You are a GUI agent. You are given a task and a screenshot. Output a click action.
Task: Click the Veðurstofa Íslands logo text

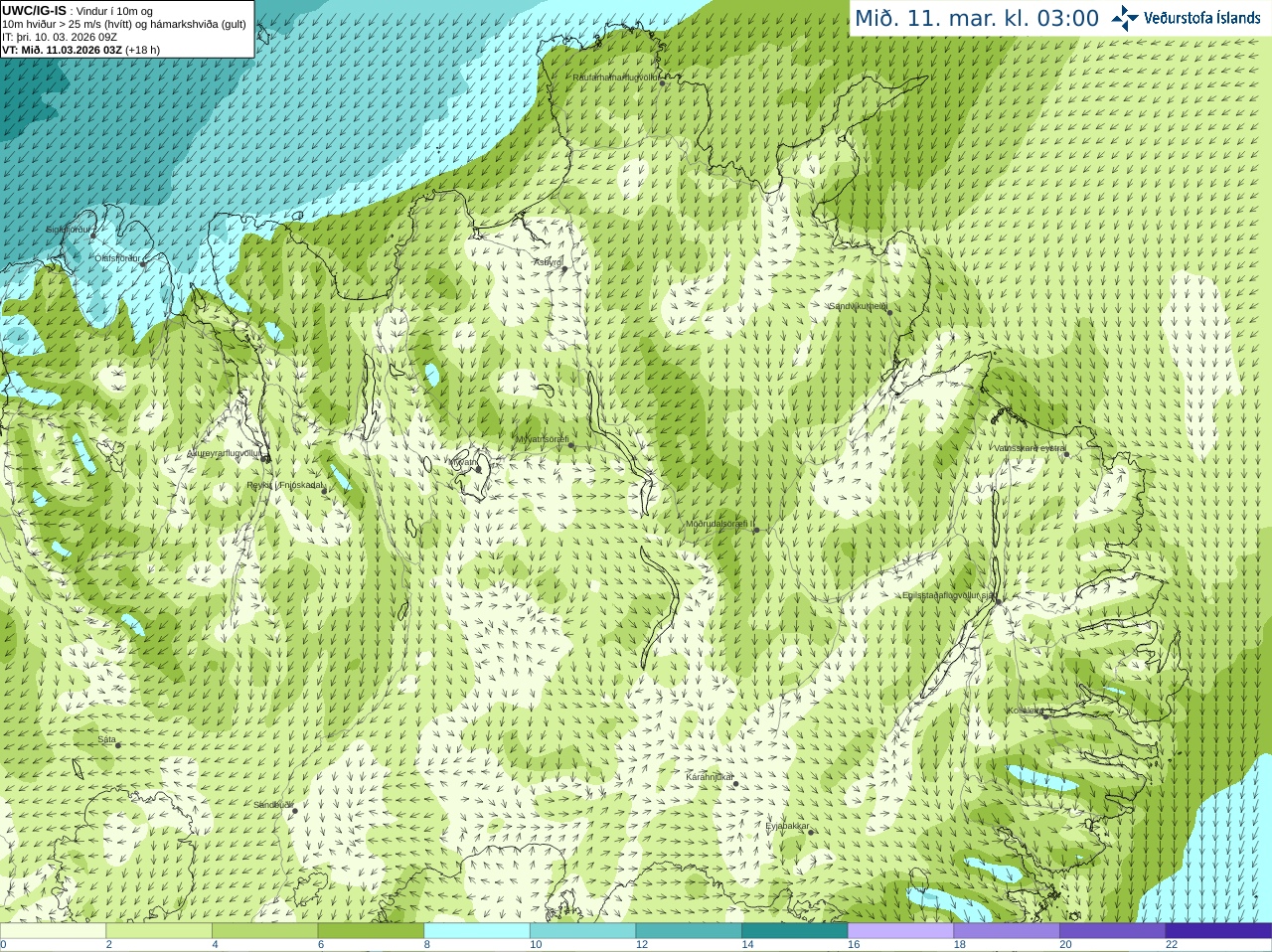pos(1201,18)
